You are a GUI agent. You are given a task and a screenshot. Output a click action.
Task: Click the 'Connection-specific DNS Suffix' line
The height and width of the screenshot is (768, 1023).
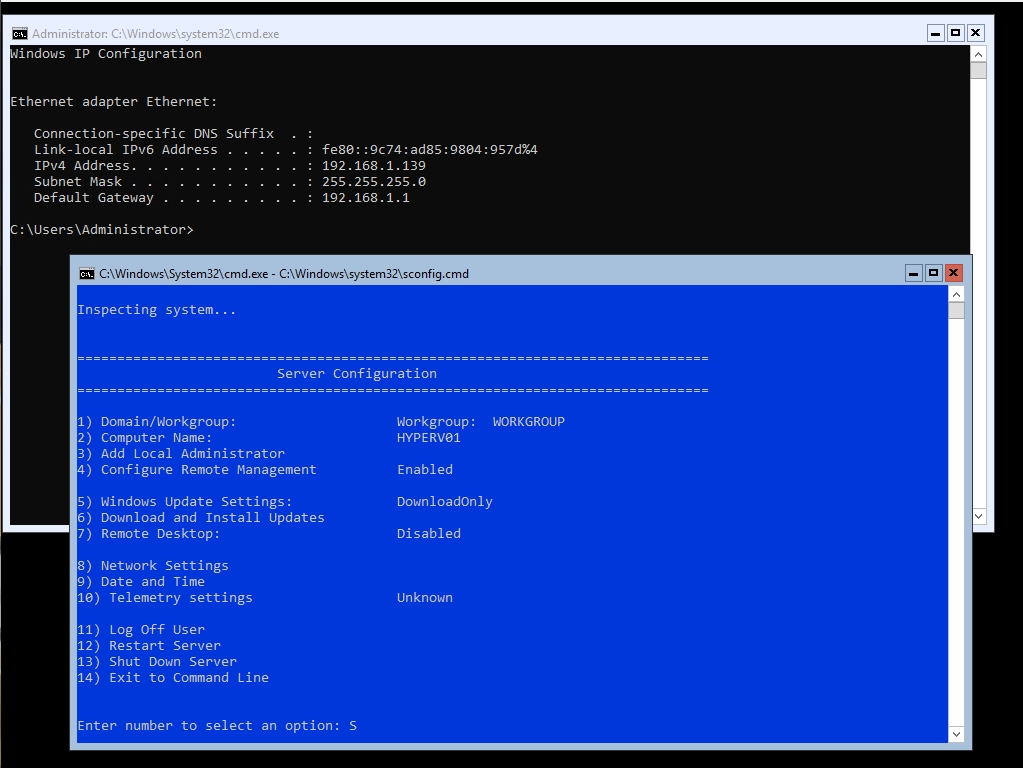[174, 134]
